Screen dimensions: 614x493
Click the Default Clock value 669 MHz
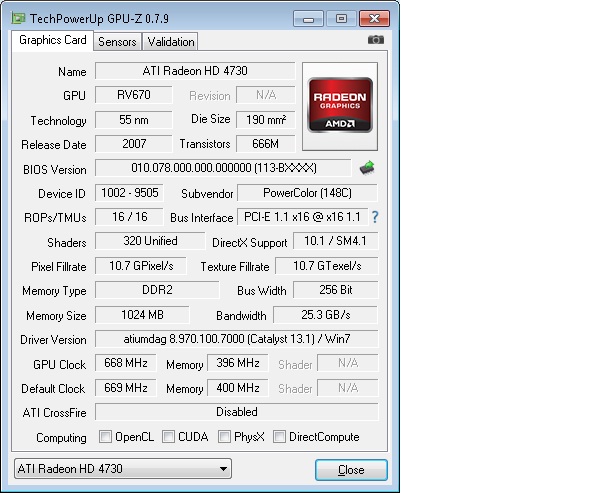126,388
